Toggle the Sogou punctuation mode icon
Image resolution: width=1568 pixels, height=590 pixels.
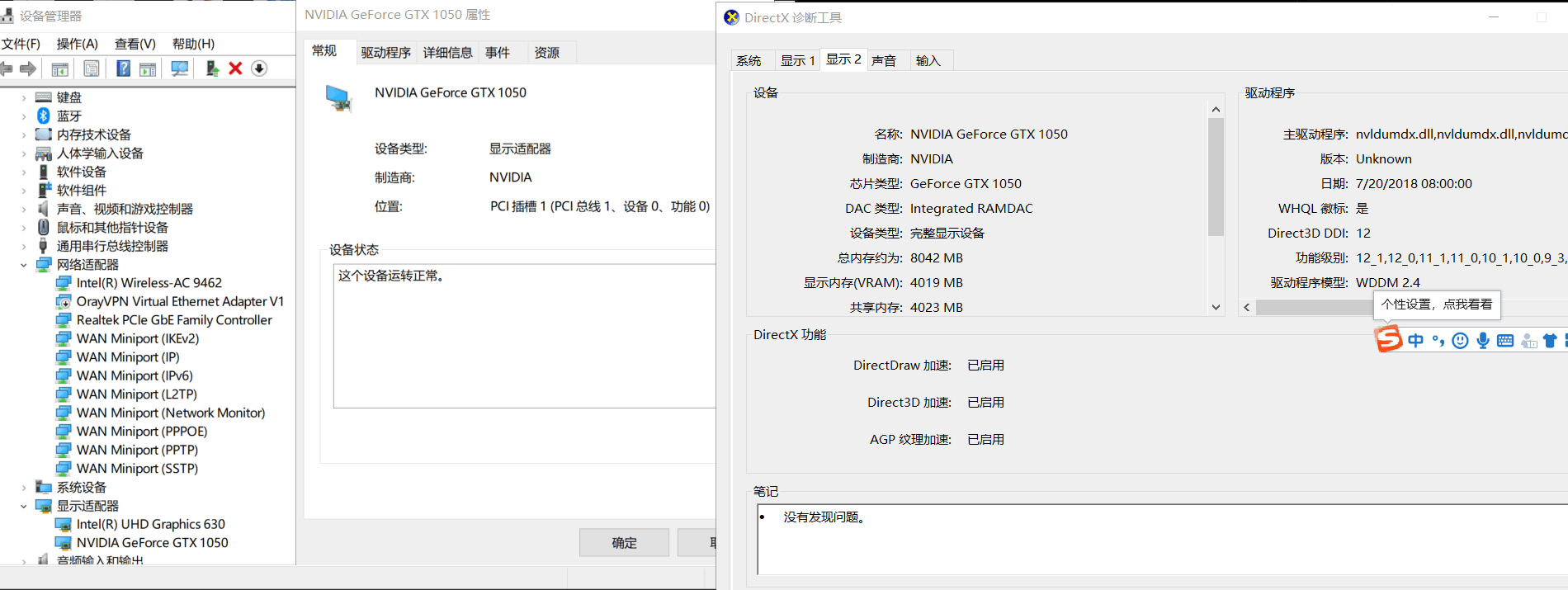click(x=1438, y=341)
